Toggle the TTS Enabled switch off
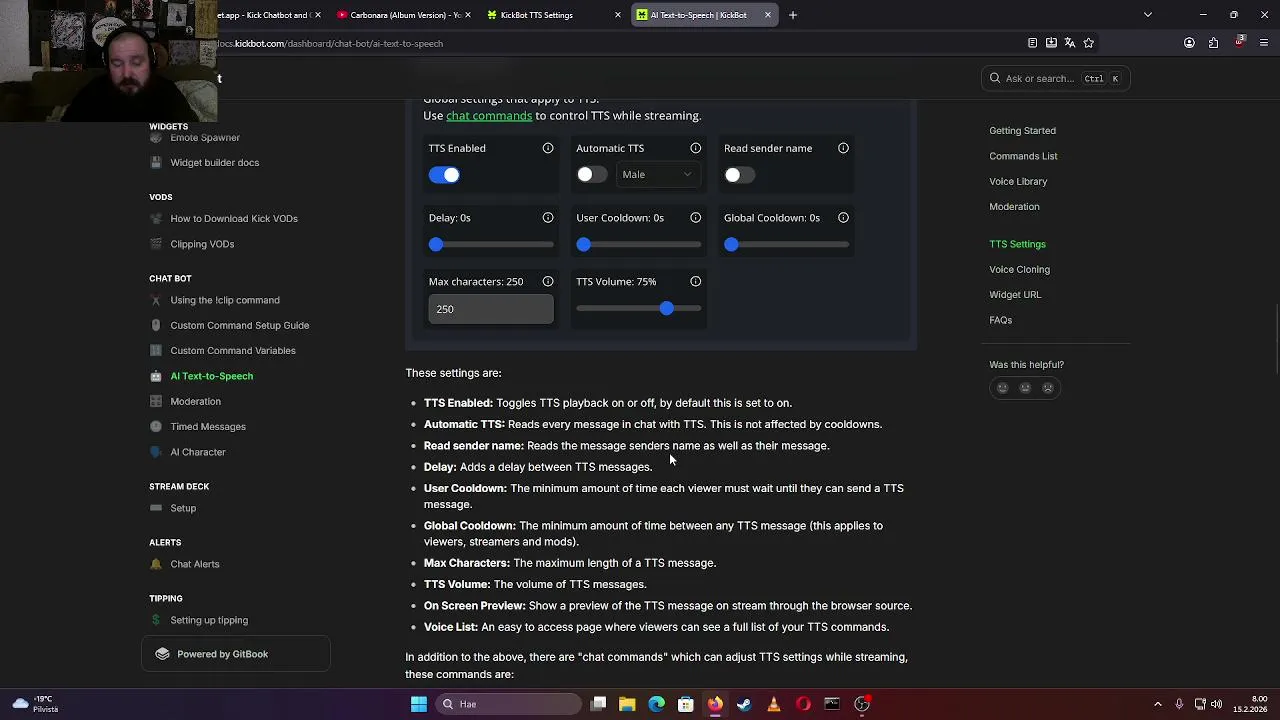The width and height of the screenshot is (1280, 720). tap(444, 175)
